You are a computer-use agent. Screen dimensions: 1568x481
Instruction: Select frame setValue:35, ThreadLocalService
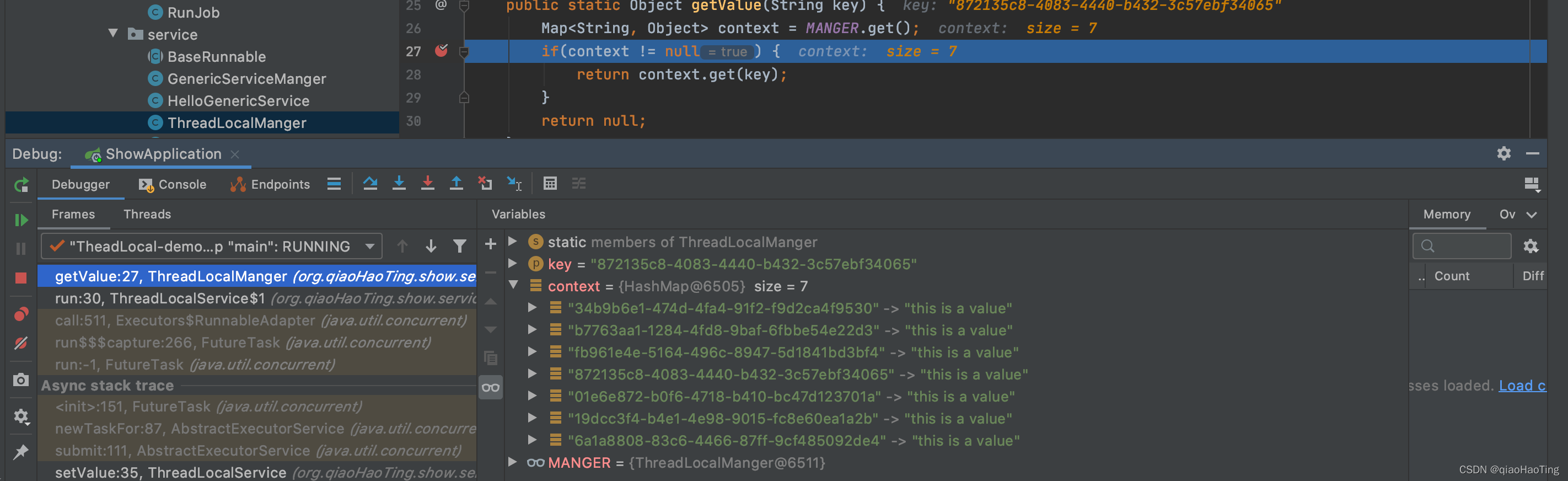[257, 472]
